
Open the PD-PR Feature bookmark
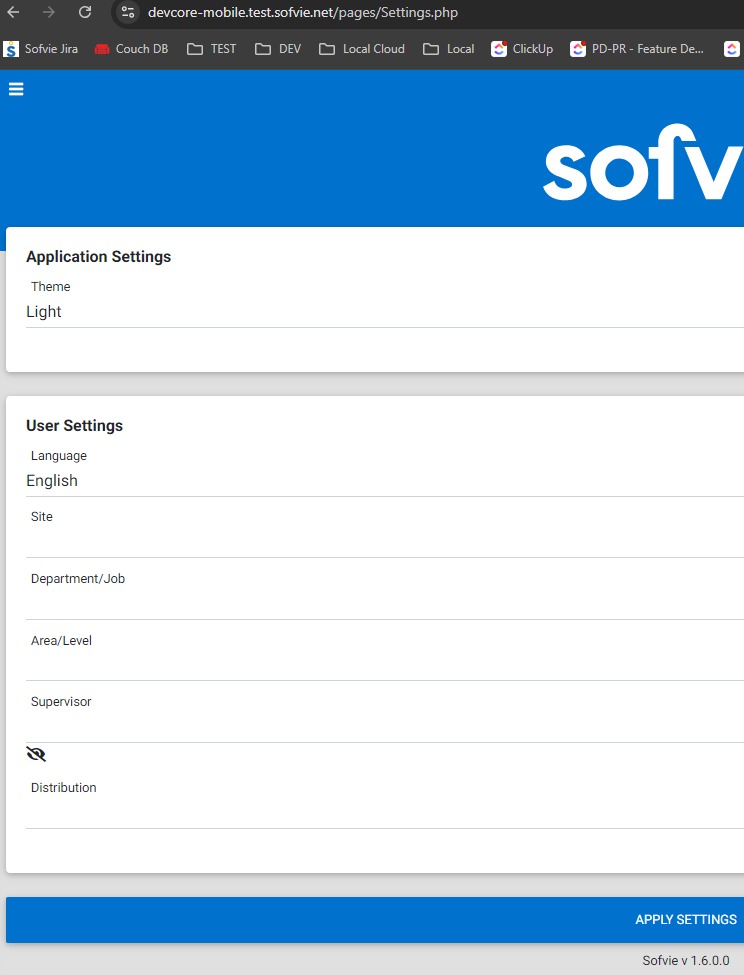click(637, 49)
